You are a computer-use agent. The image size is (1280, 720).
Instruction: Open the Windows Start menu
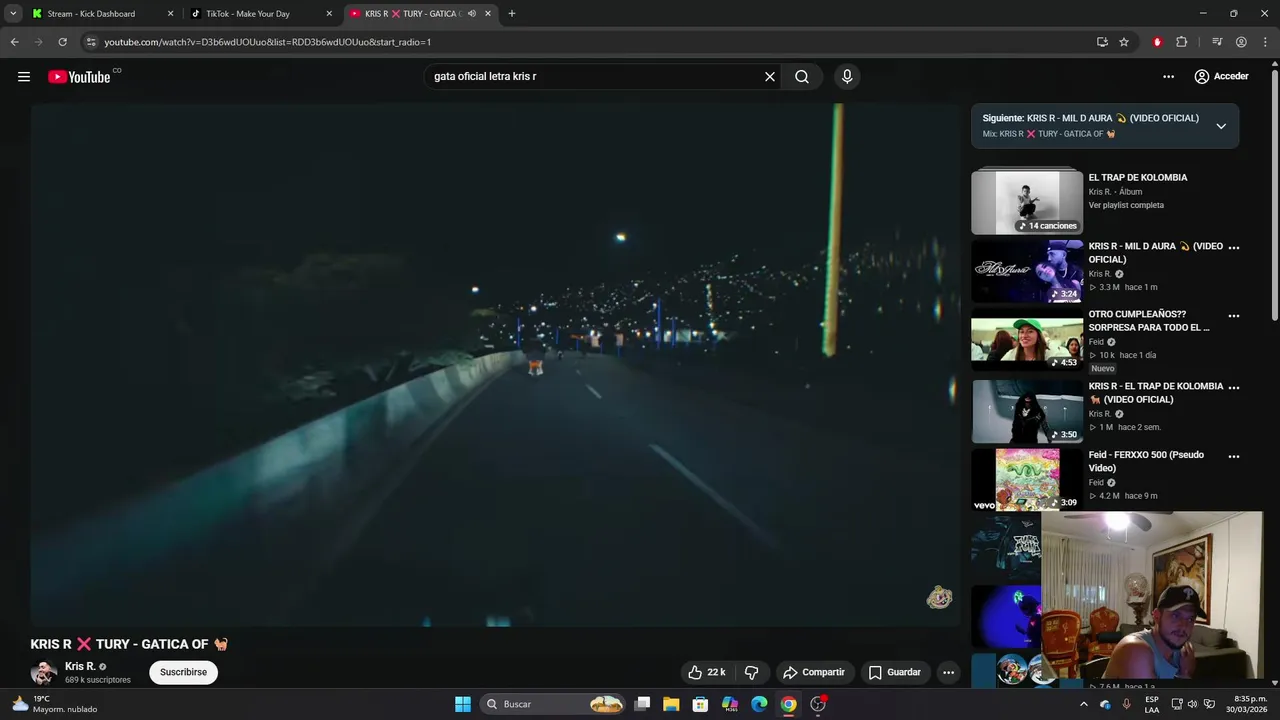(463, 704)
